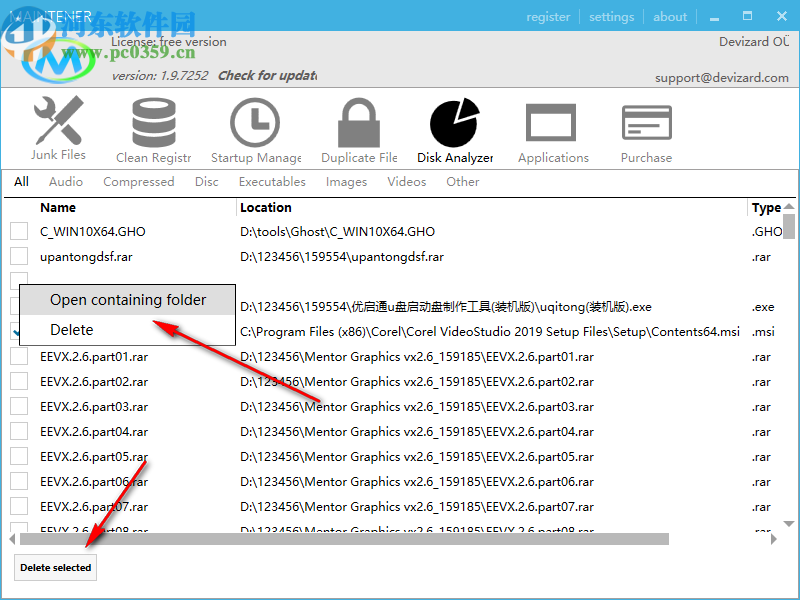The height and width of the screenshot is (600, 800).
Task: Open the Junk Files tool
Action: 58,128
